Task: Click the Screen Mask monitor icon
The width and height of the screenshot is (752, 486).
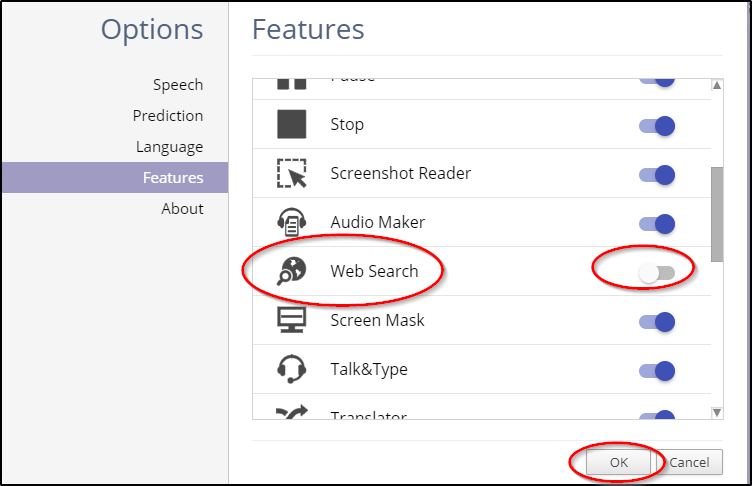Action: 291,320
